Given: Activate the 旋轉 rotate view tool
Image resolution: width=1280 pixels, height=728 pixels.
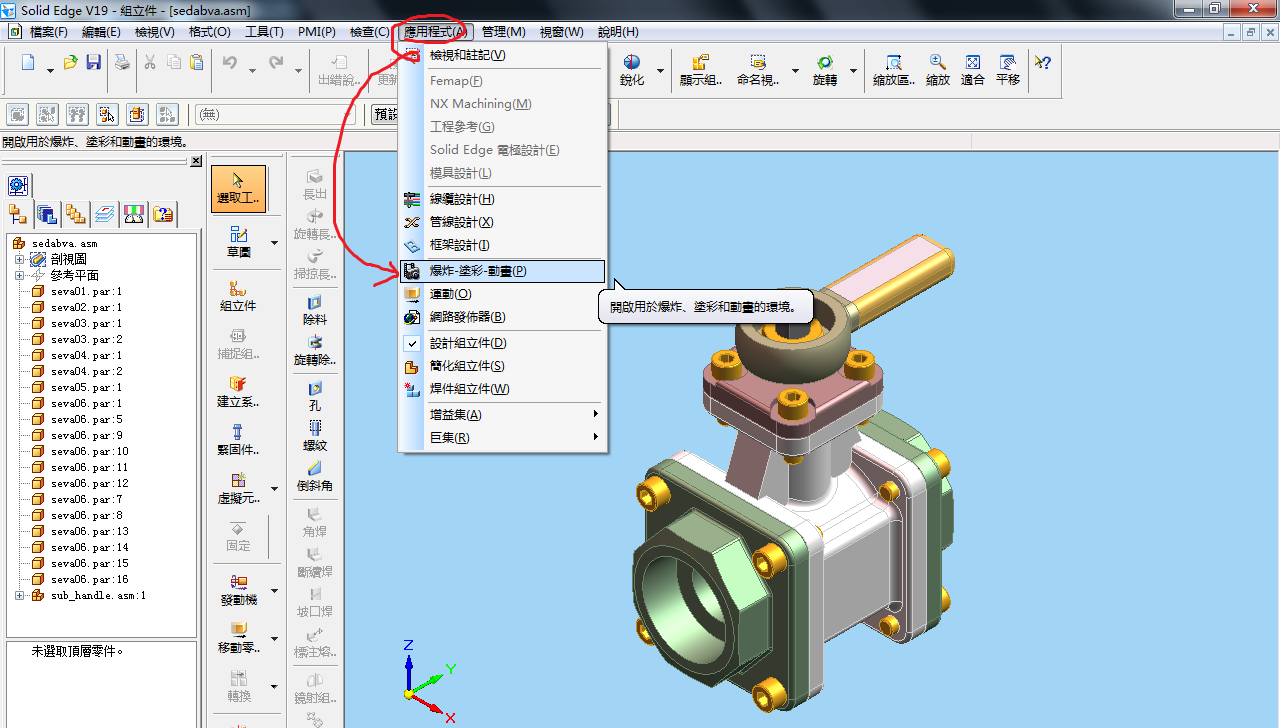Looking at the screenshot, I should pos(825,71).
